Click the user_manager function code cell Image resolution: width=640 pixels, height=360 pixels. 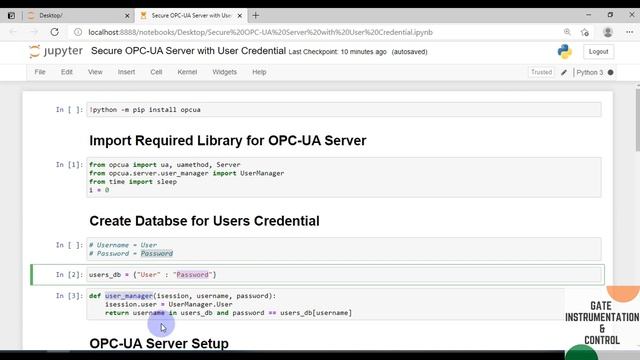pyautogui.click(x=344, y=304)
